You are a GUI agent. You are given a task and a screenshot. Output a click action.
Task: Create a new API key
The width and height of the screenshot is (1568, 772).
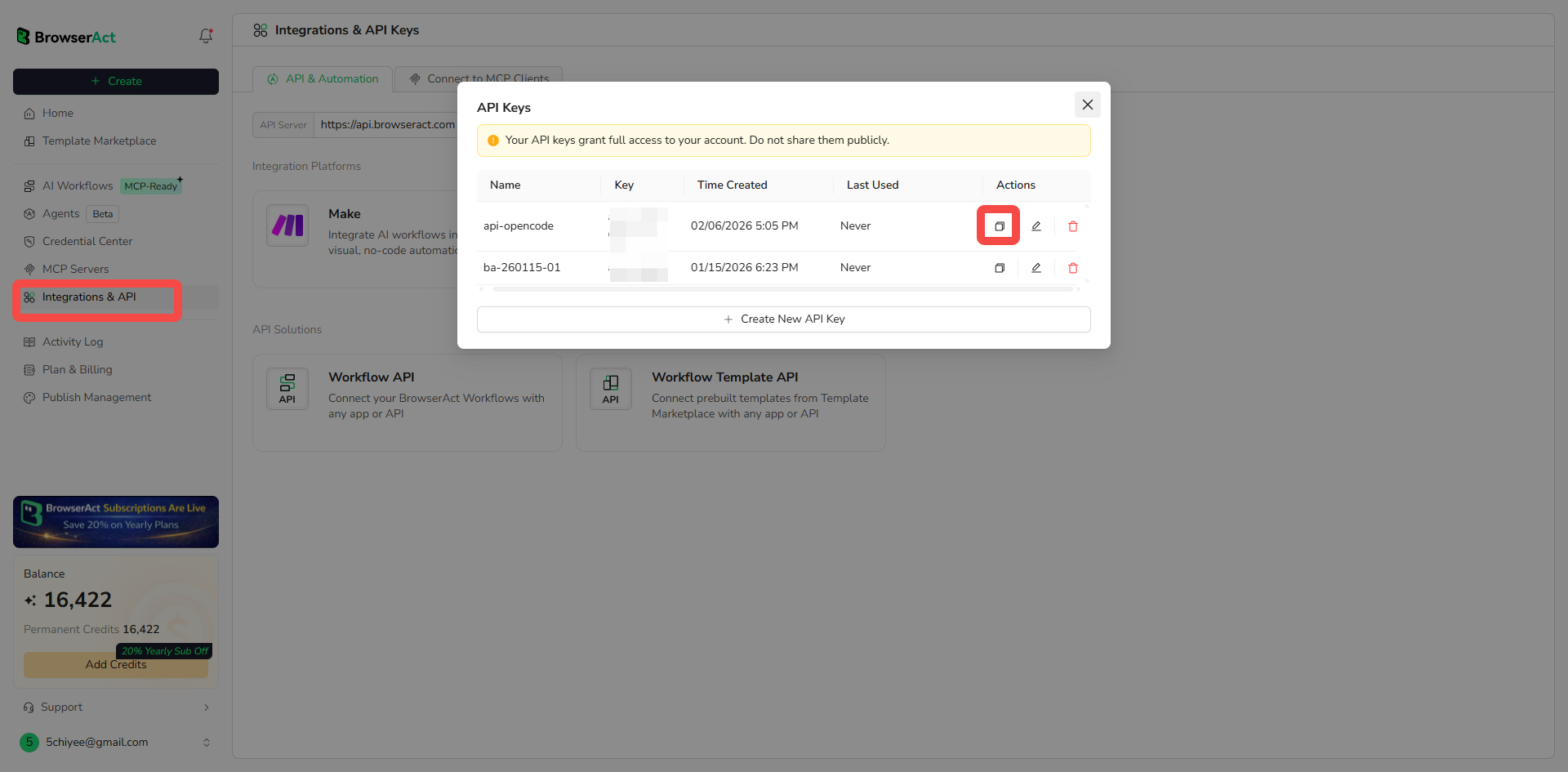tap(783, 319)
